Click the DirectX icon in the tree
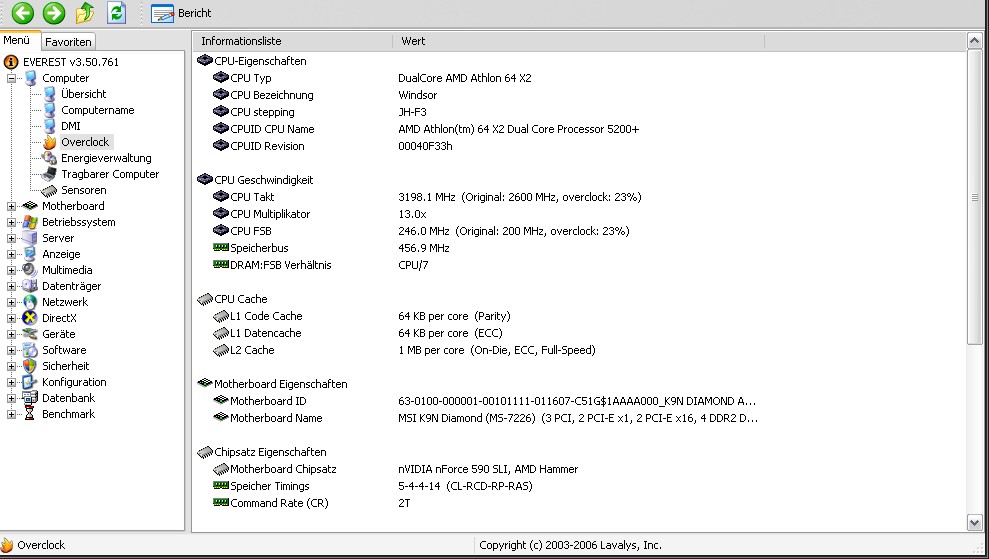 (30, 318)
